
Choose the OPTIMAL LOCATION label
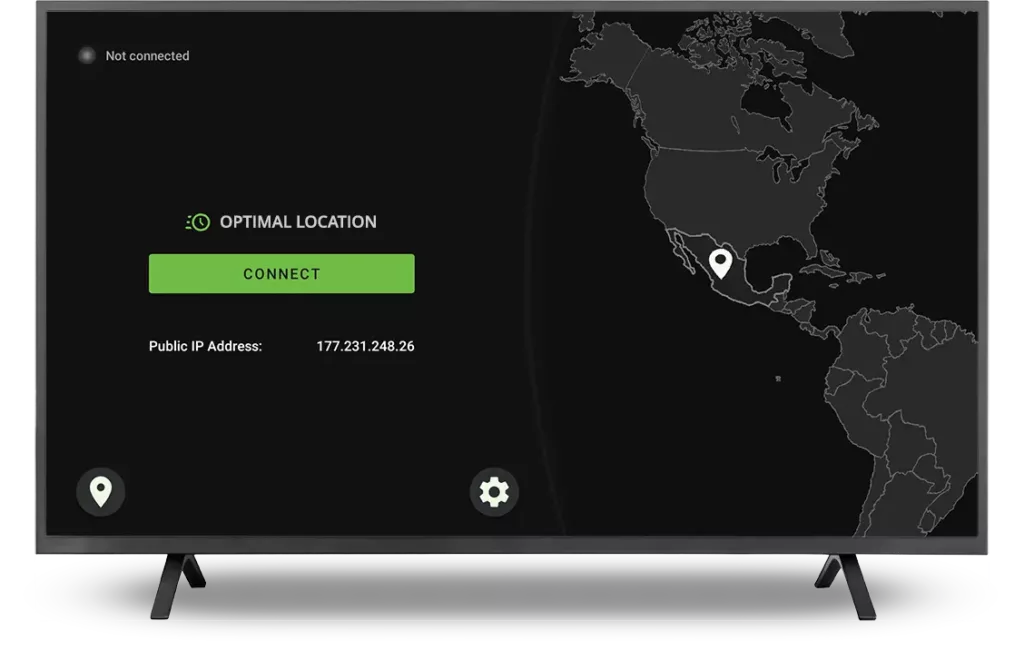point(298,222)
